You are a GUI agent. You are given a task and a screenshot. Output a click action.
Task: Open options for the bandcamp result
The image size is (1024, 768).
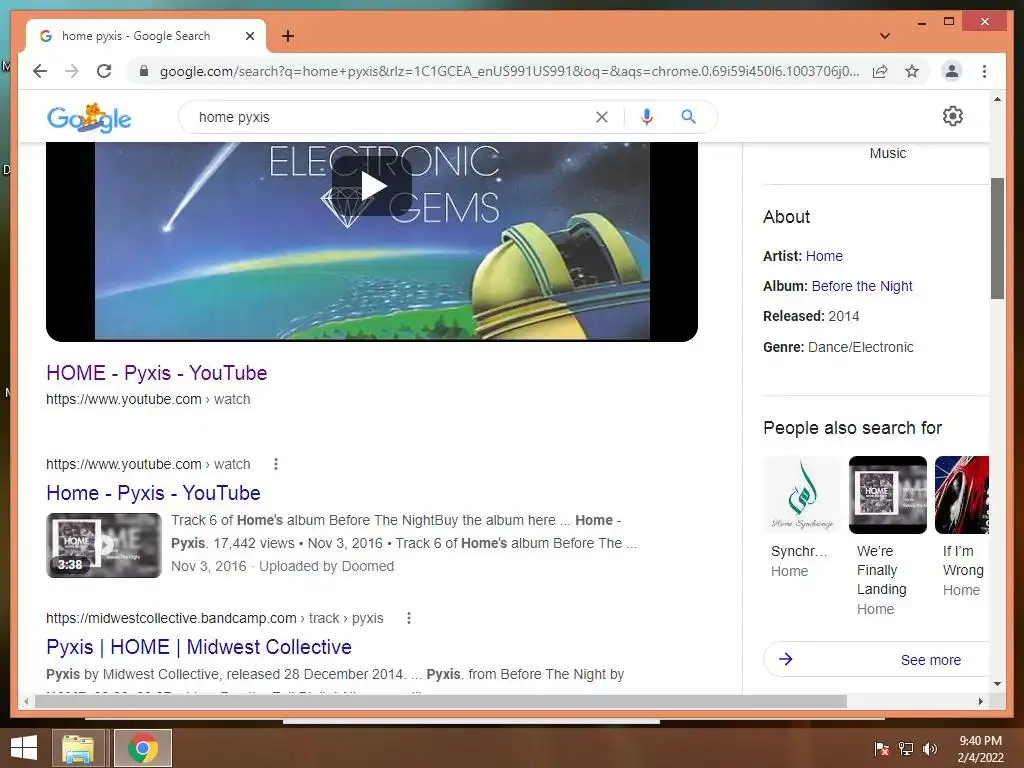click(x=409, y=618)
